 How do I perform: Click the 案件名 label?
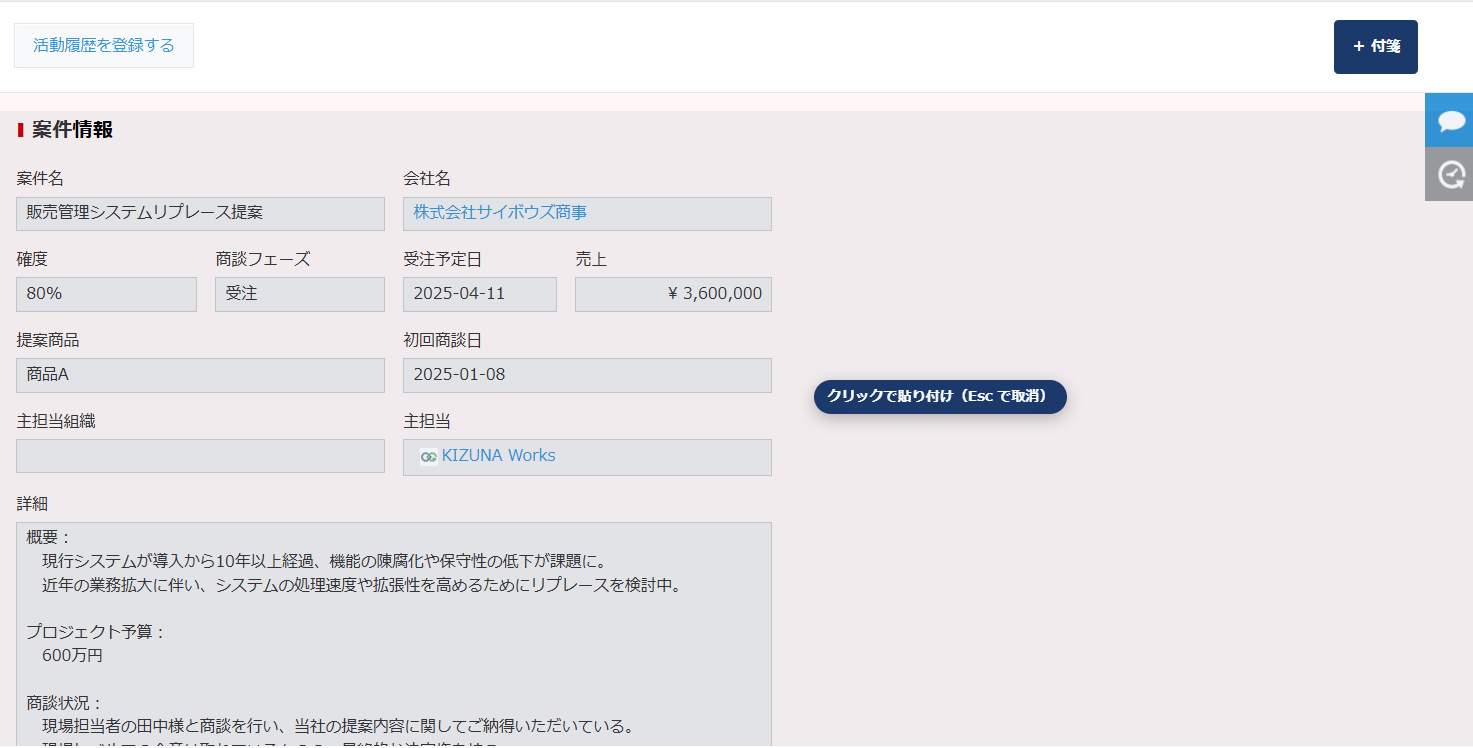pos(40,178)
